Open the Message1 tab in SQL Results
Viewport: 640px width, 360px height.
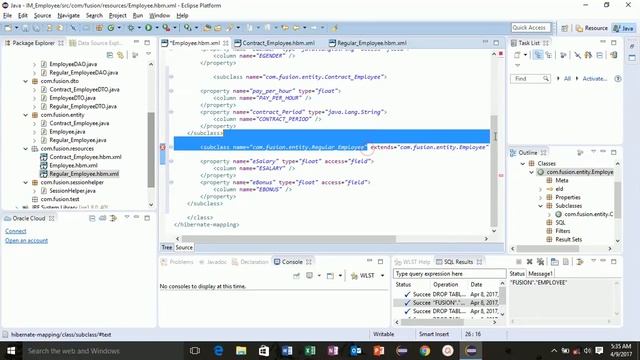point(540,273)
